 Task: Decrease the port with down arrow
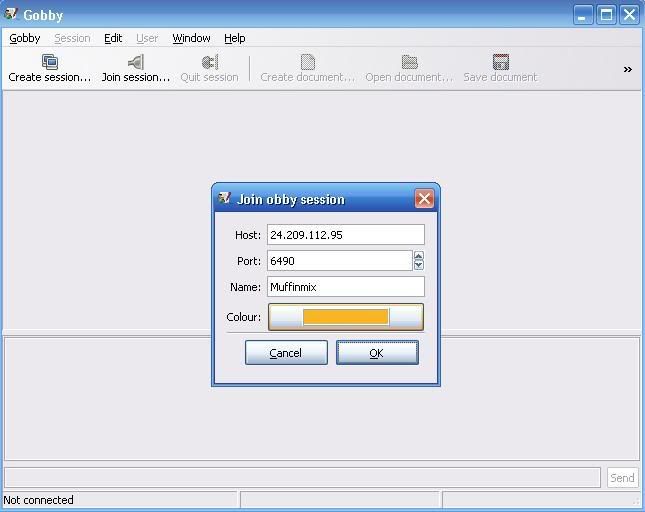click(418, 265)
